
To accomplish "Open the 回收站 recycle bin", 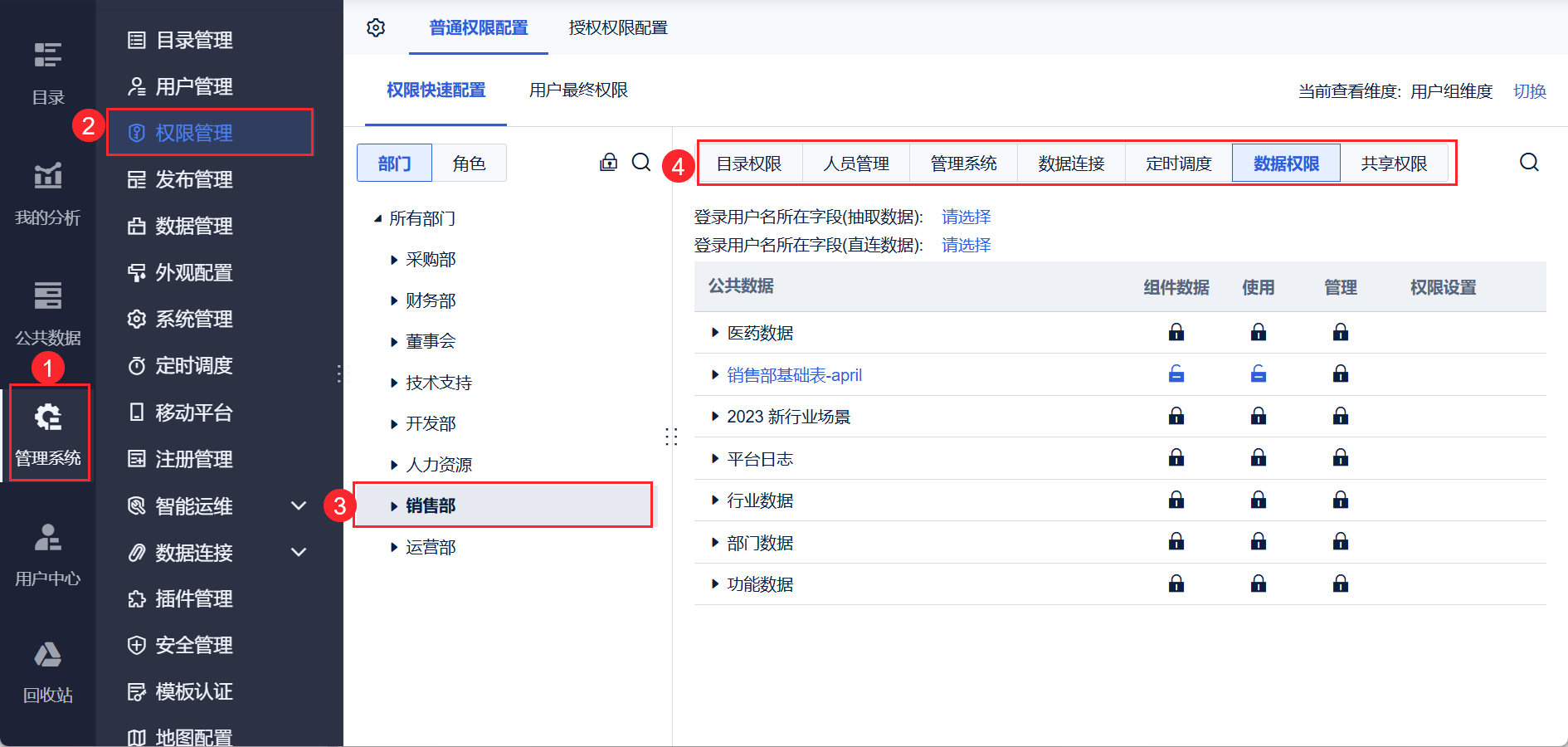I will (48, 671).
